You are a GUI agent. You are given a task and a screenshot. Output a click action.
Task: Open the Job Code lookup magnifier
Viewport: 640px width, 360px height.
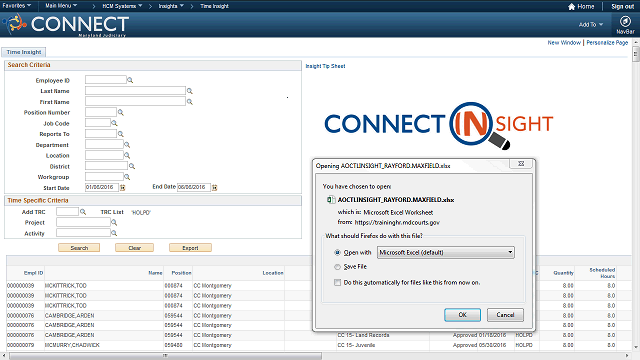pyautogui.click(x=114, y=123)
